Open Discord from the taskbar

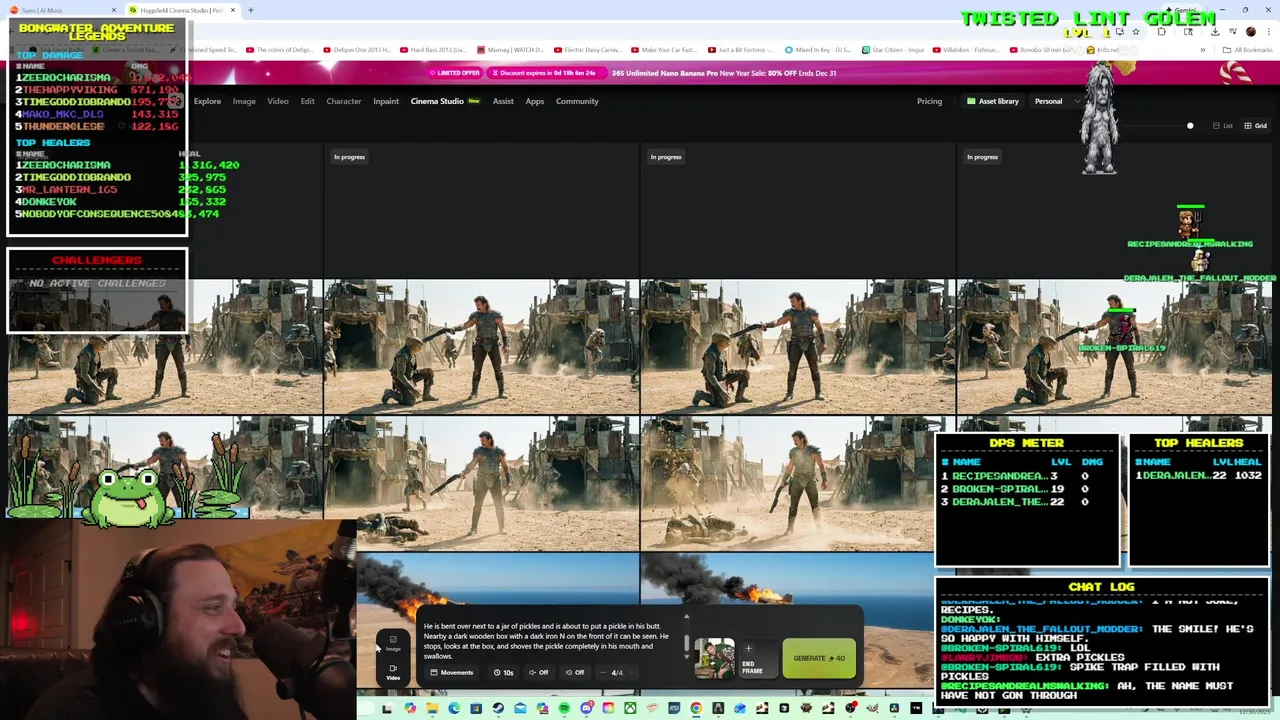586,709
